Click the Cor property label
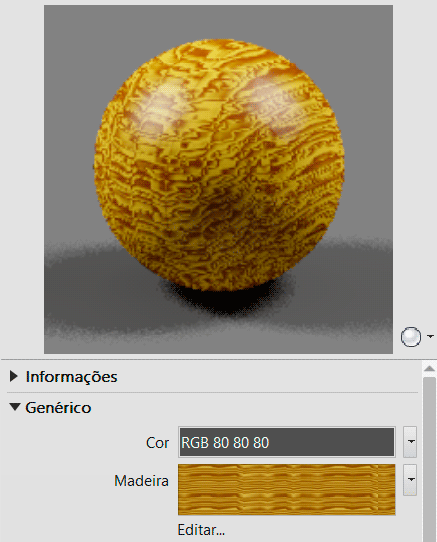The width and height of the screenshot is (437, 542). 157,443
